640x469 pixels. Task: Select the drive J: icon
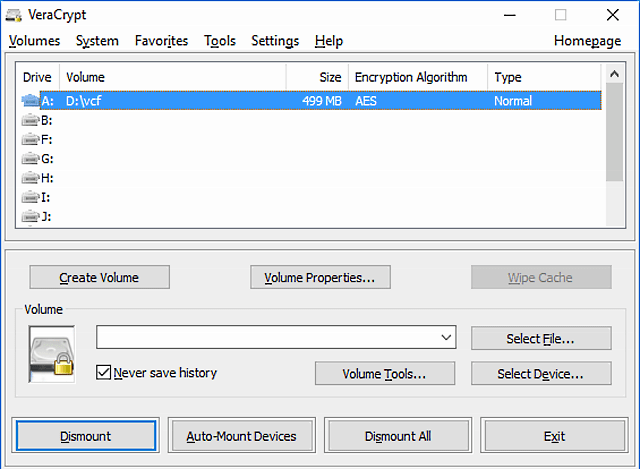[30, 216]
